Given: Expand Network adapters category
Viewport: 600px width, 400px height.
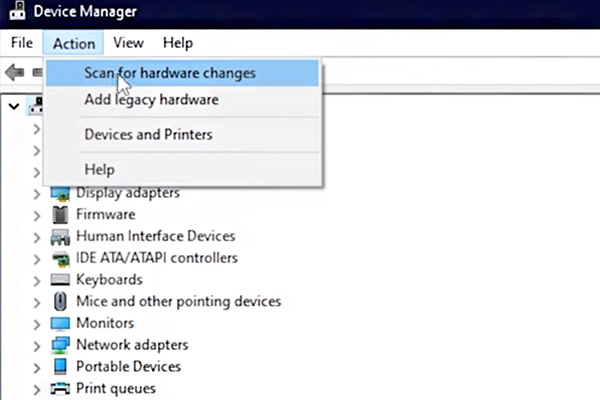Looking at the screenshot, I should pyautogui.click(x=37, y=346).
